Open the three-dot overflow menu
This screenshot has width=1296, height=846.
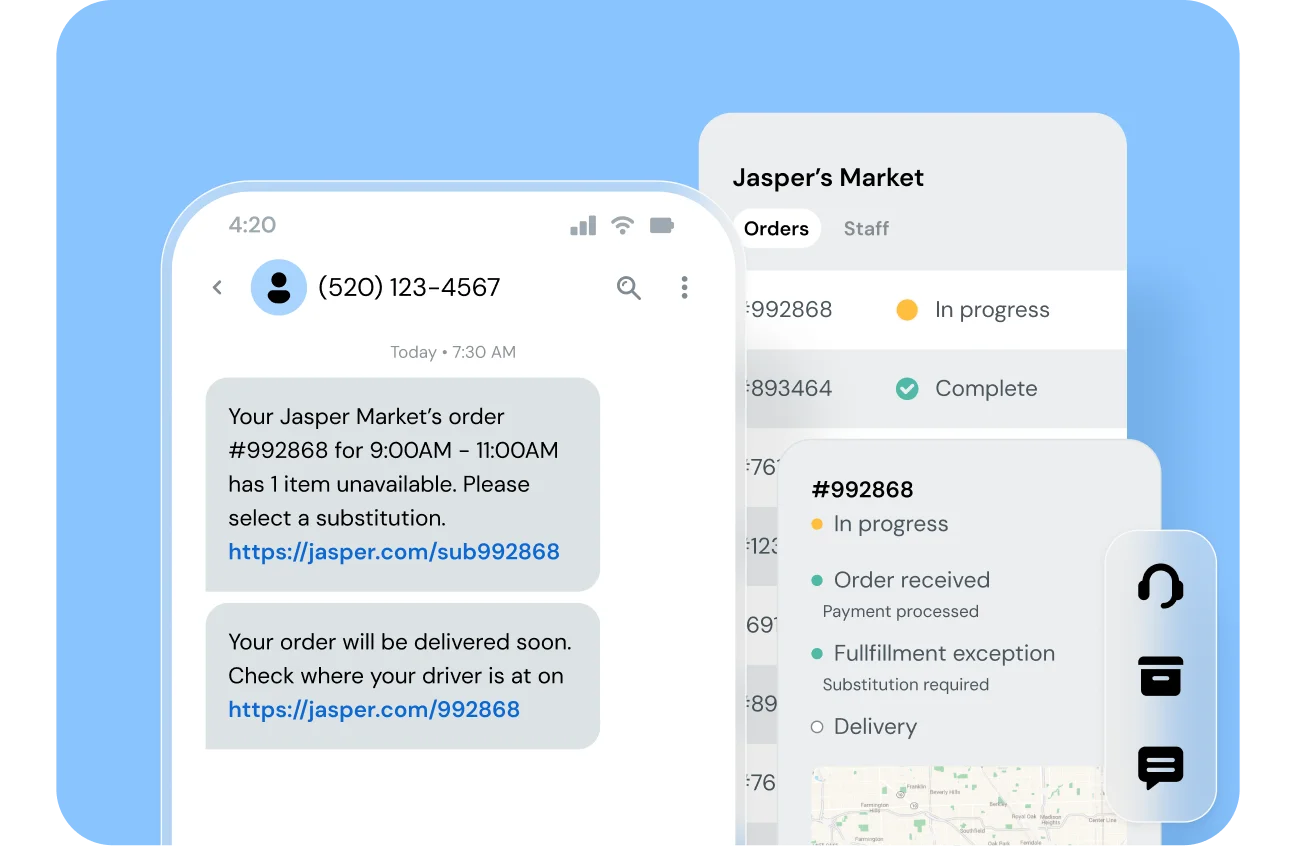(684, 288)
